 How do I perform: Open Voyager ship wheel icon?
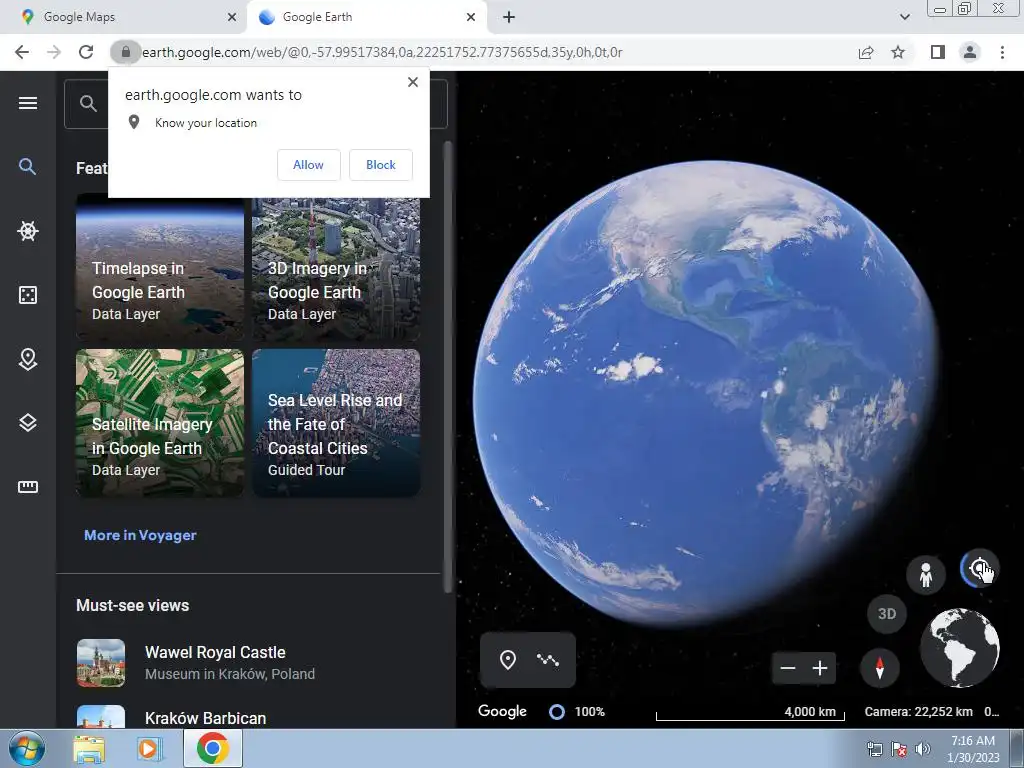tap(27, 231)
